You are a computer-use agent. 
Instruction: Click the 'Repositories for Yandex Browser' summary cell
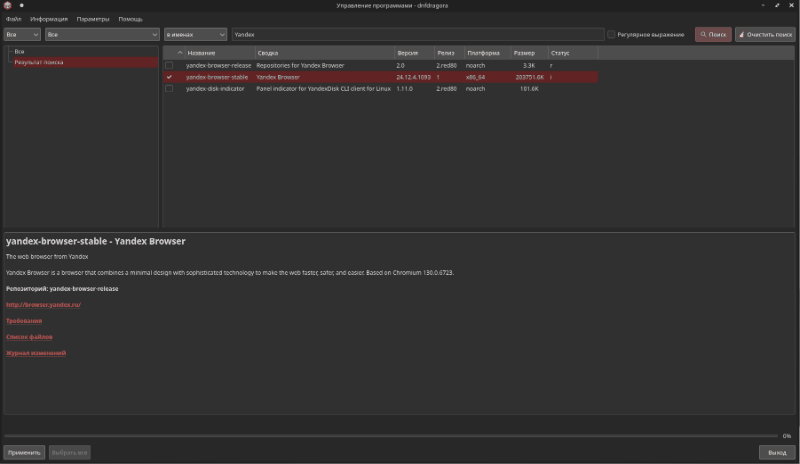(x=300, y=65)
